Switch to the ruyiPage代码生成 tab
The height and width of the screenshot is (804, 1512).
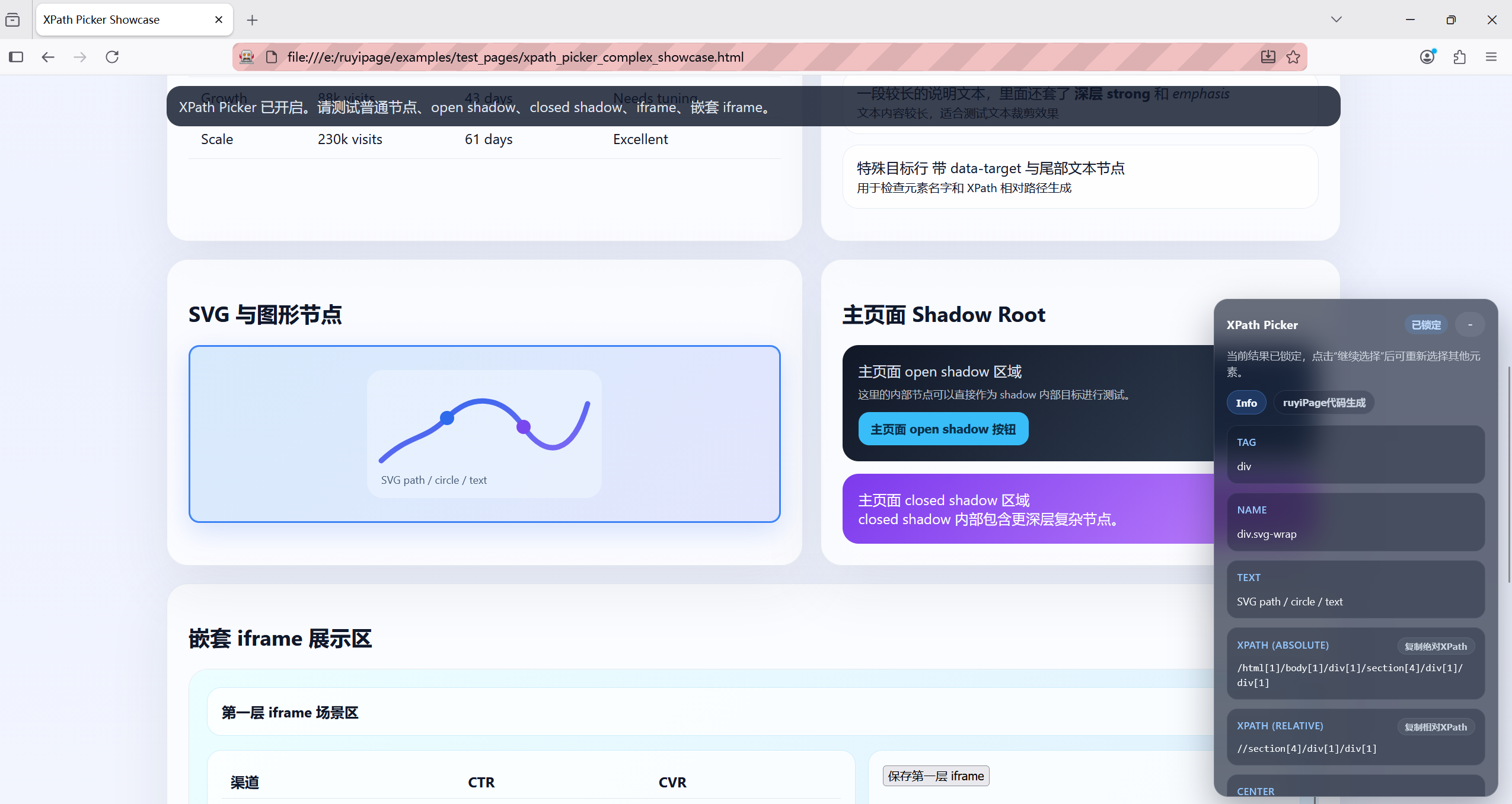(x=1324, y=403)
